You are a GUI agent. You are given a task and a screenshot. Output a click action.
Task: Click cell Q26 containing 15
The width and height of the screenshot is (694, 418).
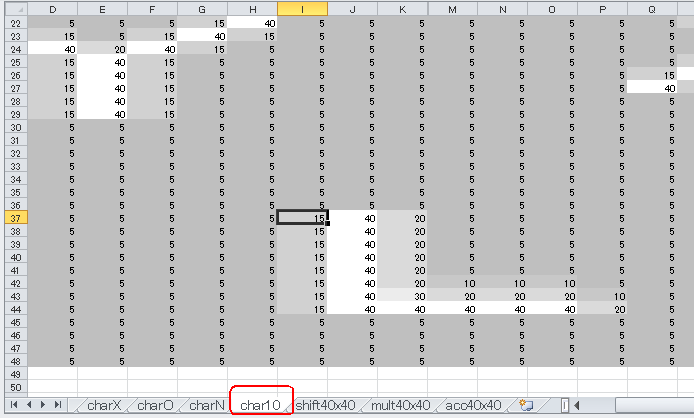coord(652,75)
